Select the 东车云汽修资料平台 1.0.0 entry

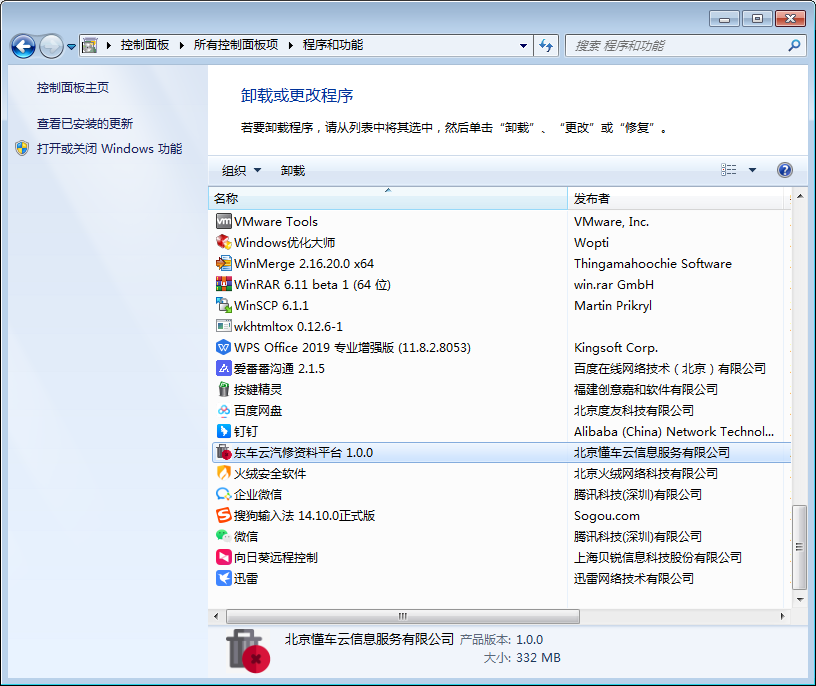pos(502,452)
